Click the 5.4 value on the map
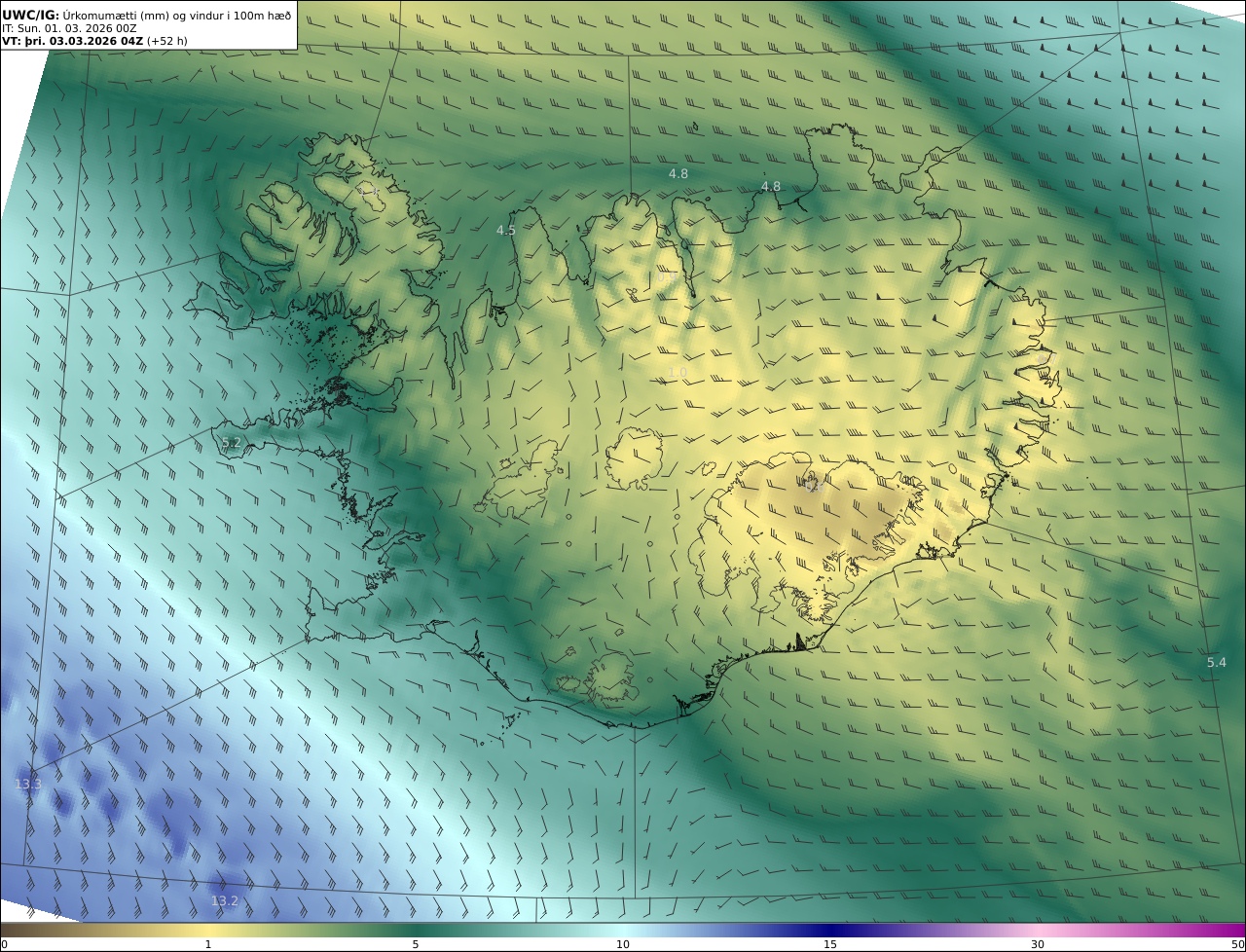This screenshot has height=952, width=1246. pos(1217,662)
